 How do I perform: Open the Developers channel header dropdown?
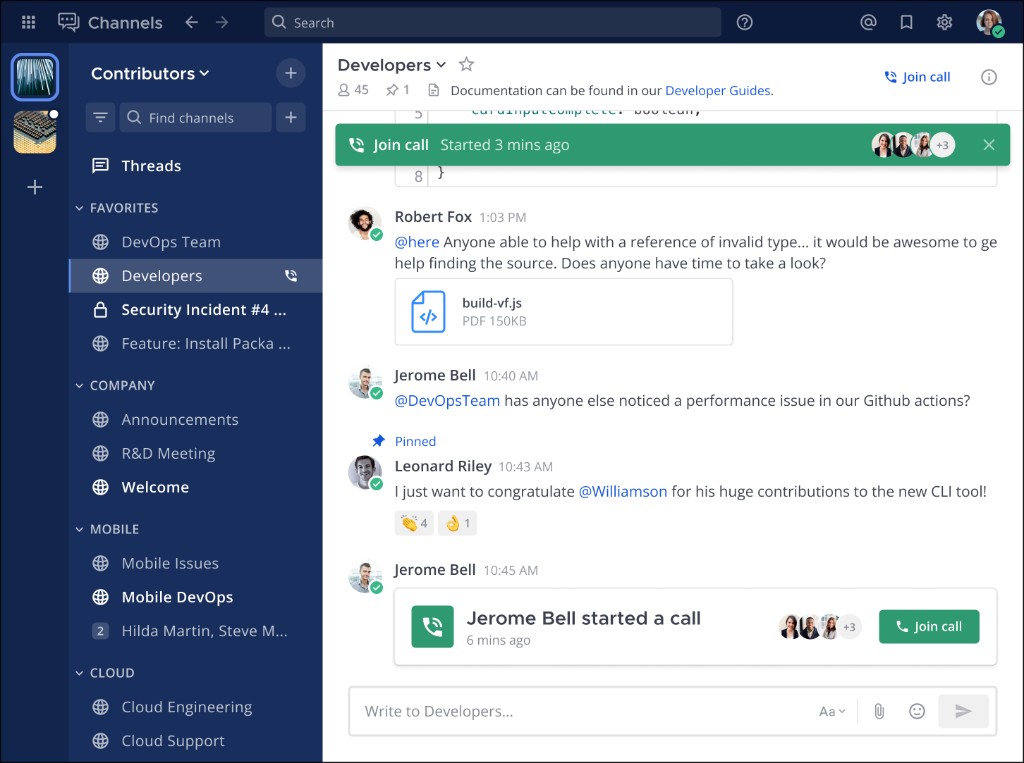coord(392,65)
